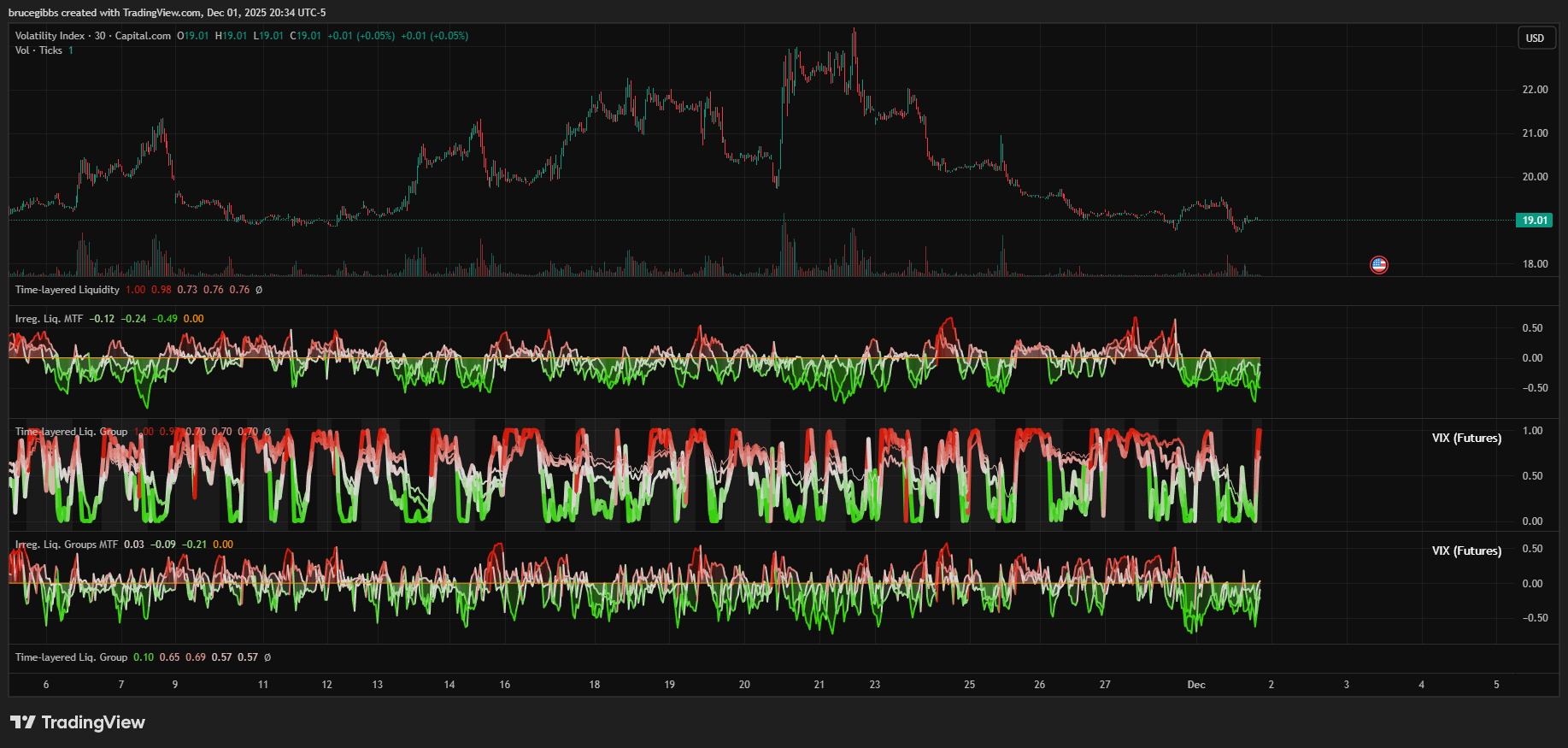1568x748 pixels.
Task: Click the orange 0.00 value in Irreg. Liq. MTF legend
Action: [x=194, y=319]
